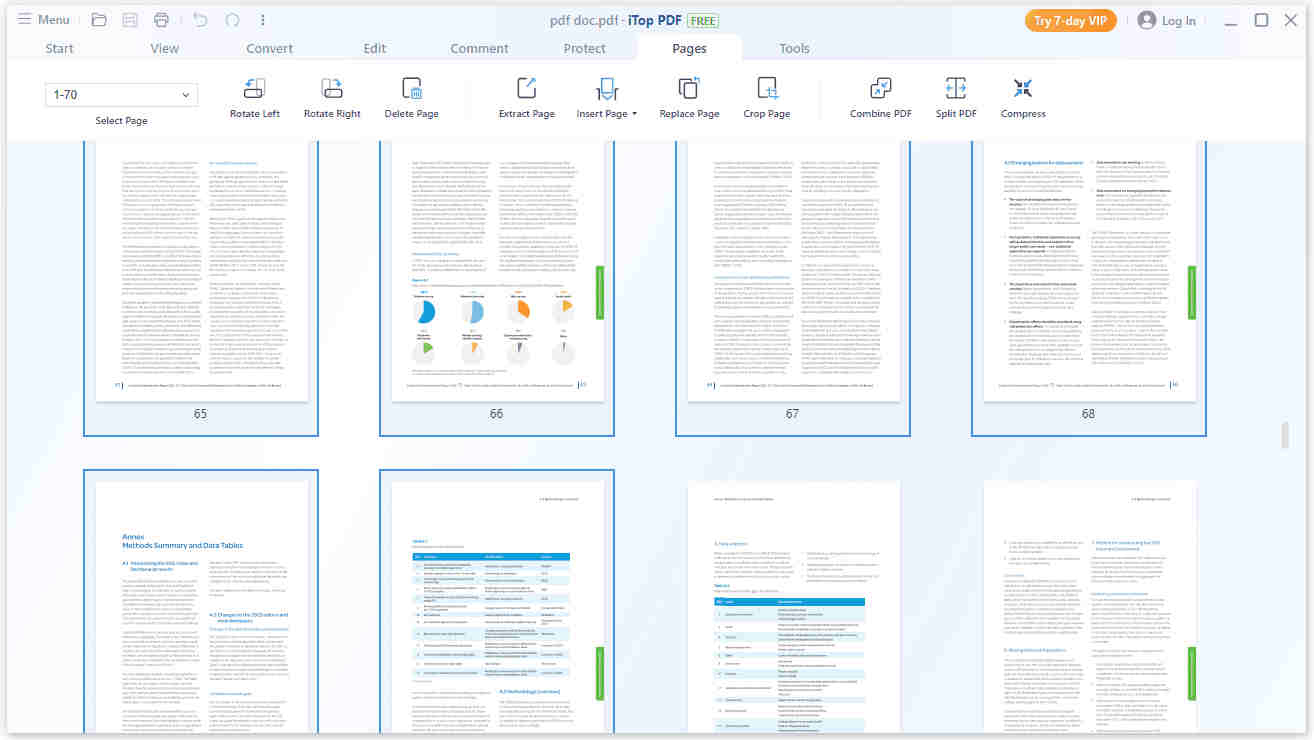Click the Rotate Left icon
This screenshot has width=1314, height=740.
(255, 89)
